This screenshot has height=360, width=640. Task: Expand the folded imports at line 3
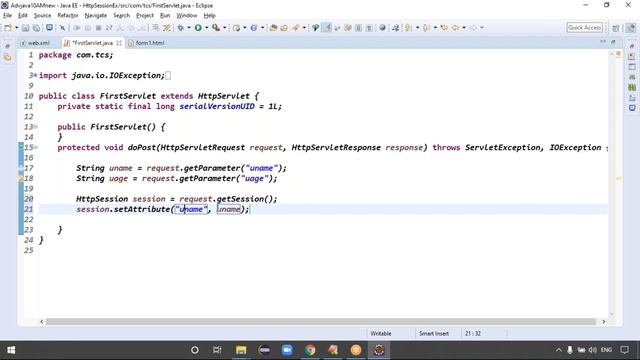(x=36, y=76)
